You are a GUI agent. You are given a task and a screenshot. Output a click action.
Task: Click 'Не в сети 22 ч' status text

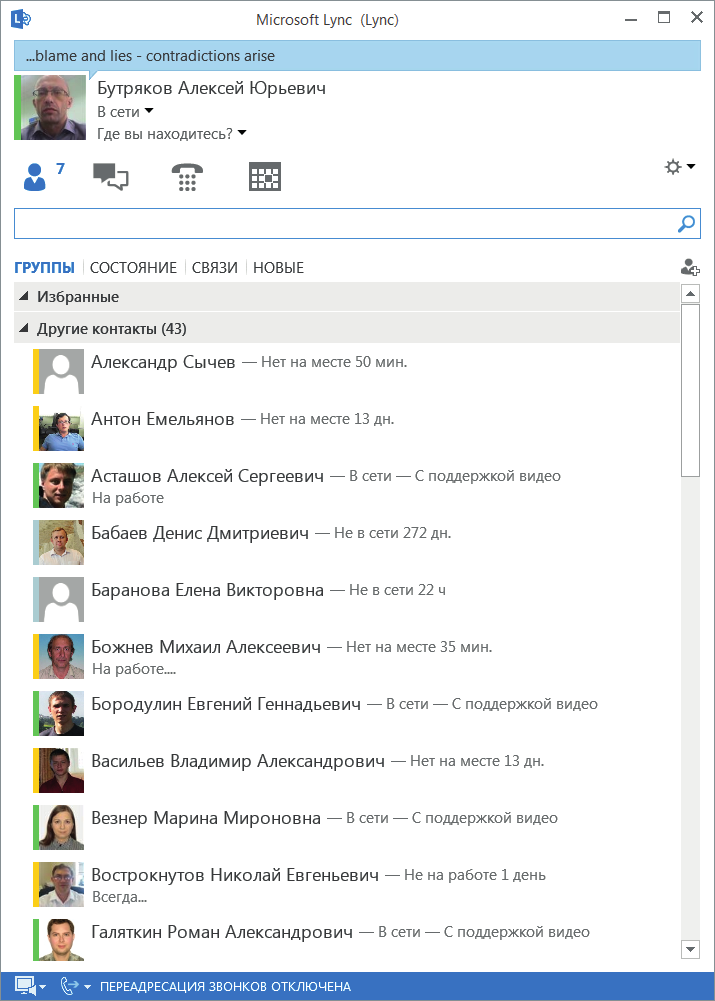tap(397, 590)
